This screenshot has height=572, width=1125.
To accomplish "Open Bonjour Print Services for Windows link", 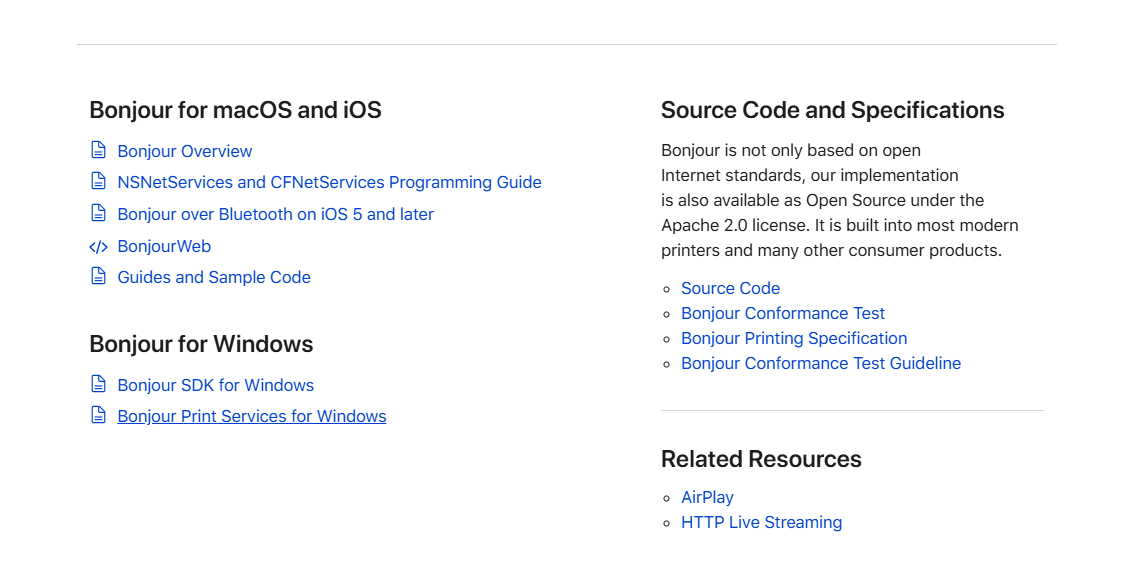I will [252, 416].
